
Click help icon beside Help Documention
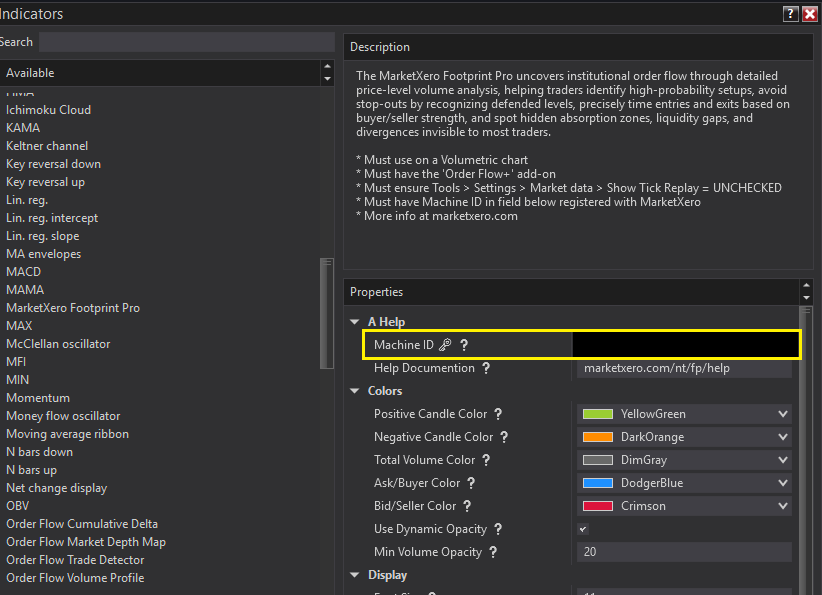click(486, 368)
